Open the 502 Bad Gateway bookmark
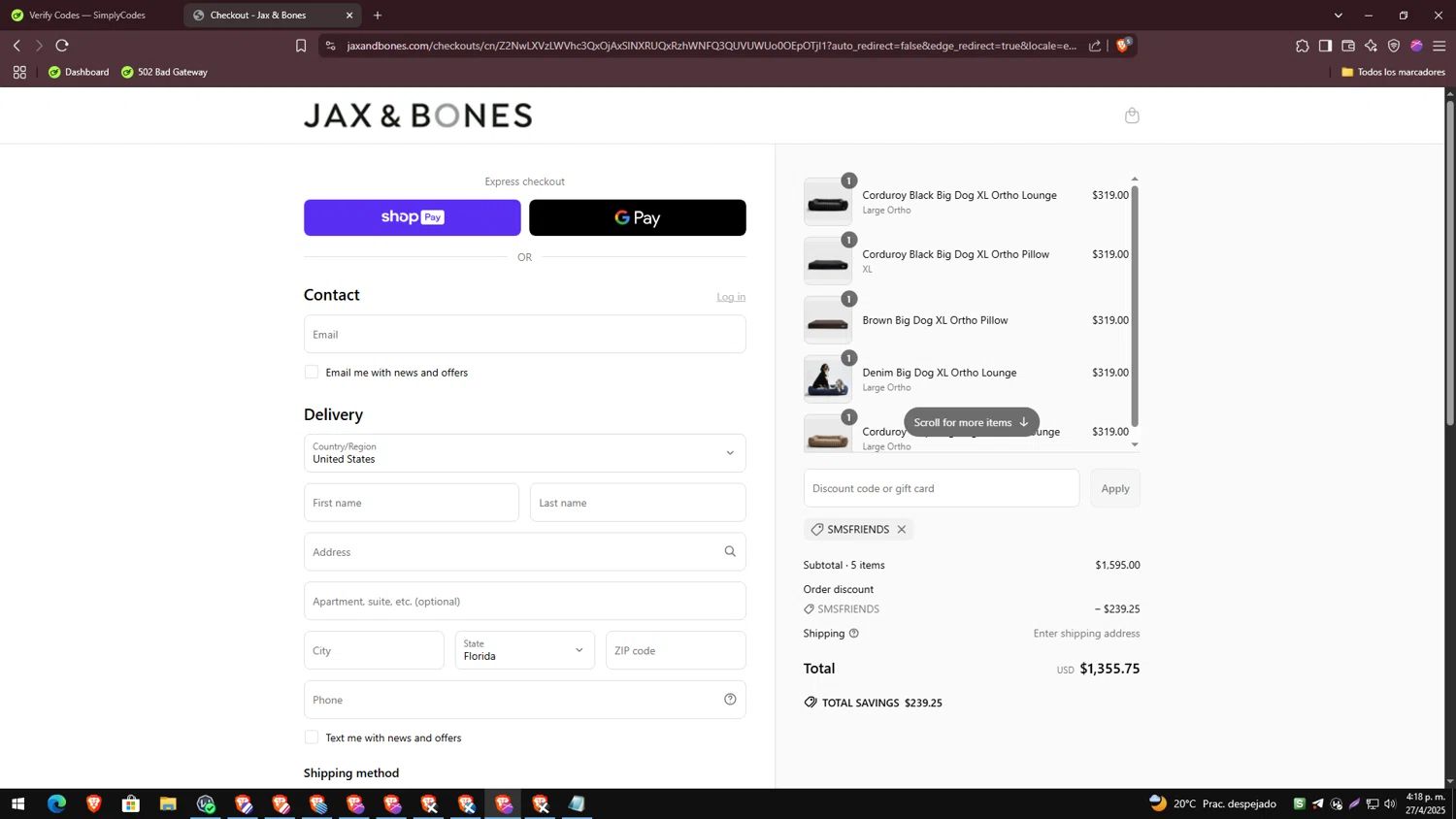 click(x=164, y=72)
